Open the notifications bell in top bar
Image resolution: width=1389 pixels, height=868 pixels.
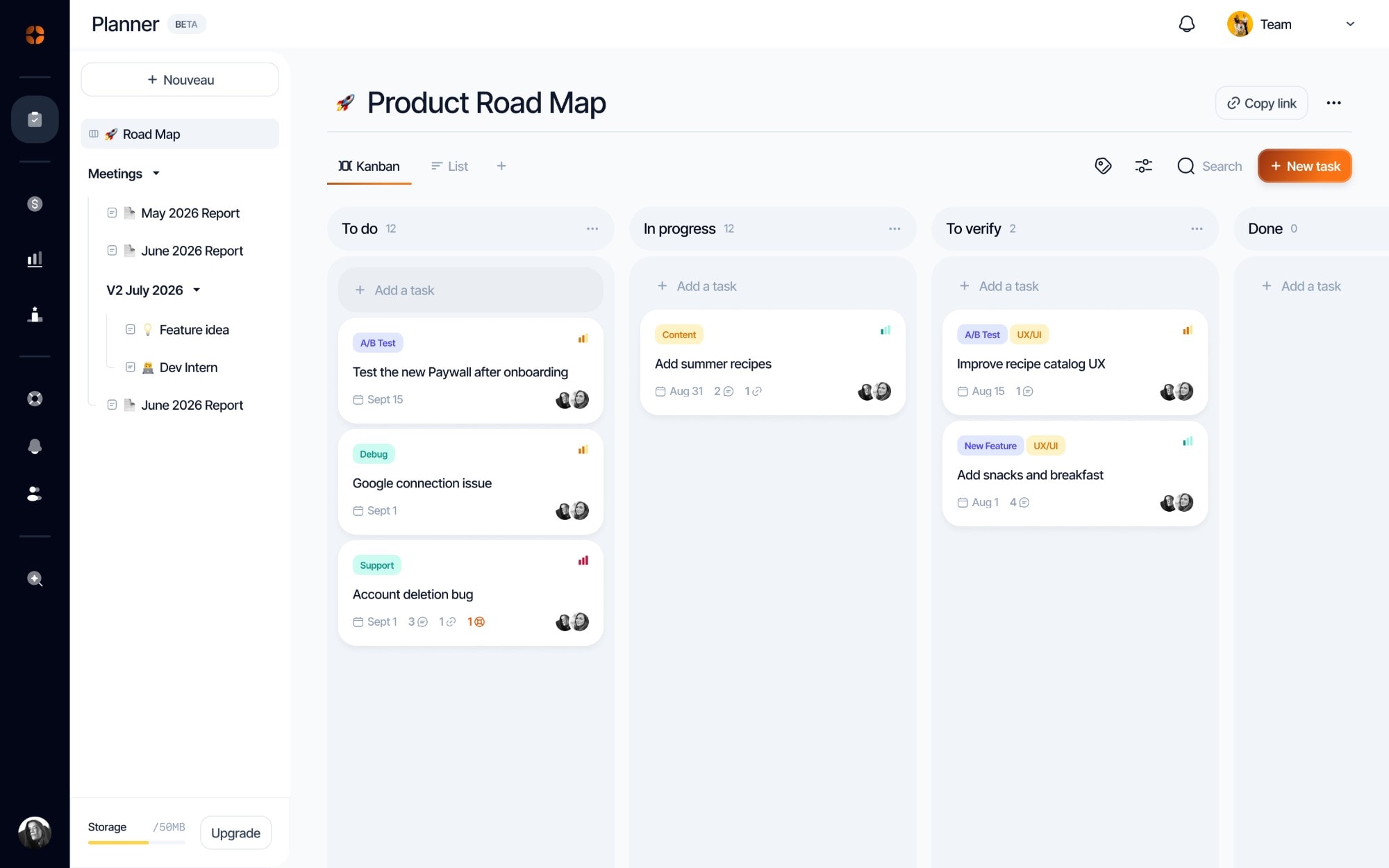pyautogui.click(x=1186, y=24)
